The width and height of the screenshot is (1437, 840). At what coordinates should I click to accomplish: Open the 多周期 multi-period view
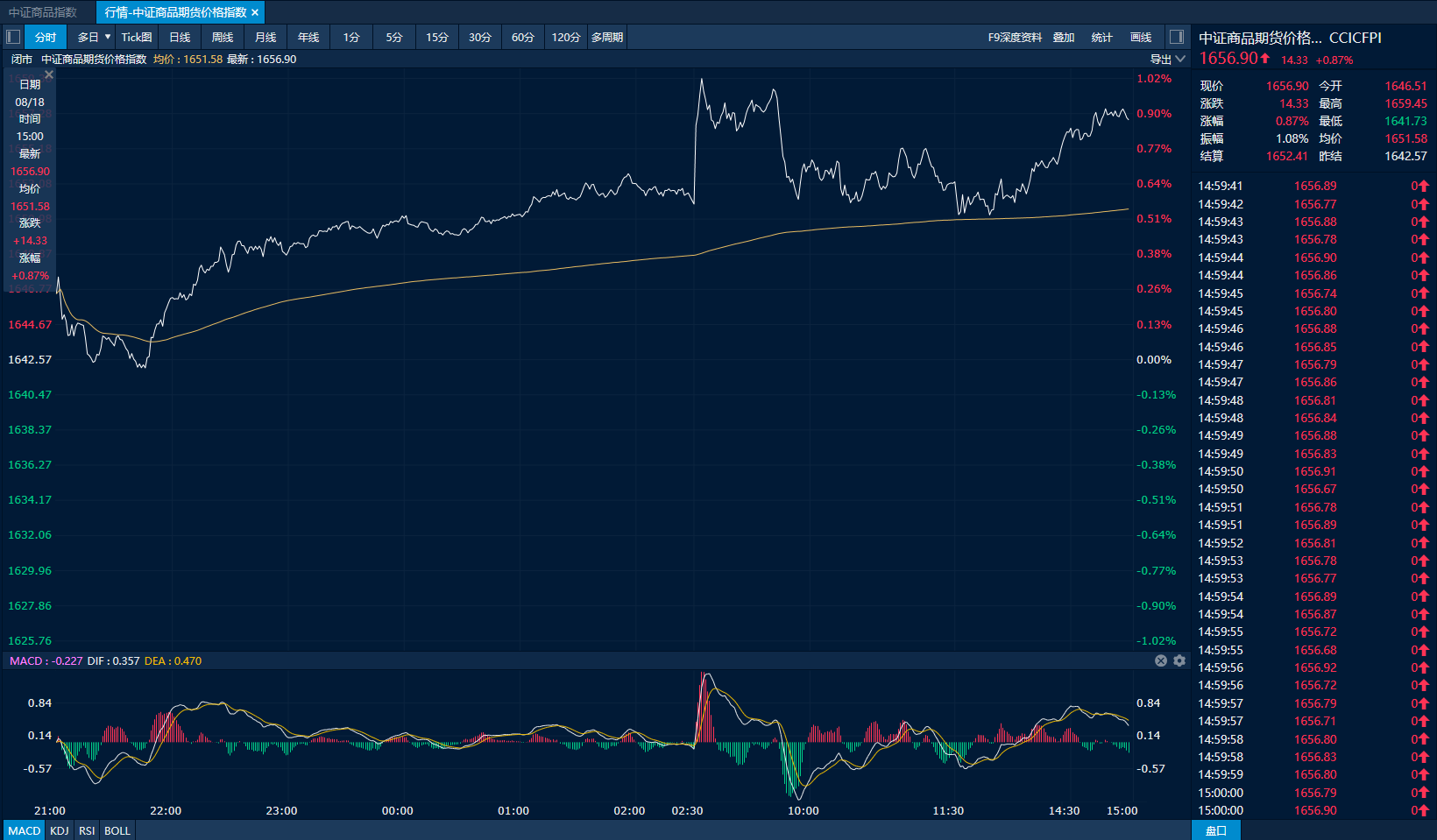(607, 37)
